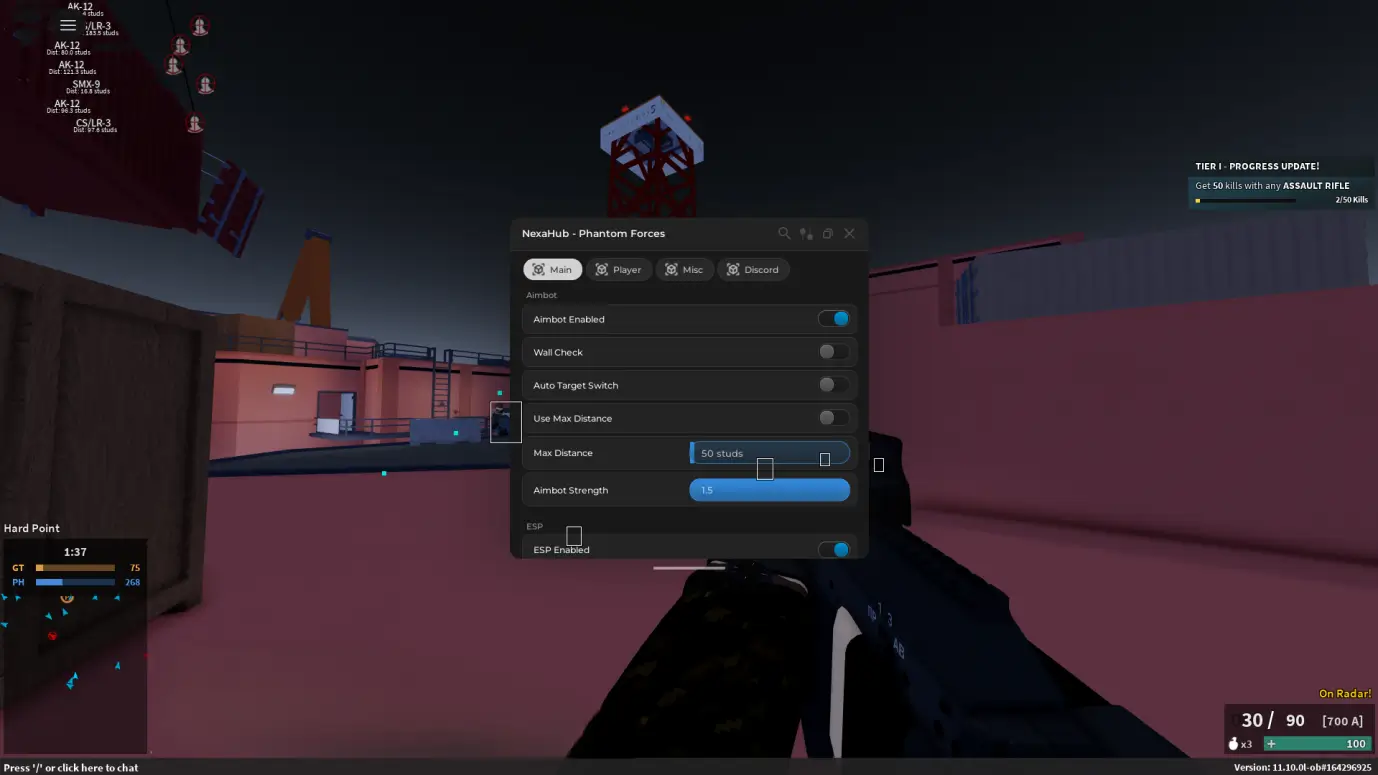The width and height of the screenshot is (1378, 775).
Task: Close the NexaHub panel with X
Action: pos(849,233)
